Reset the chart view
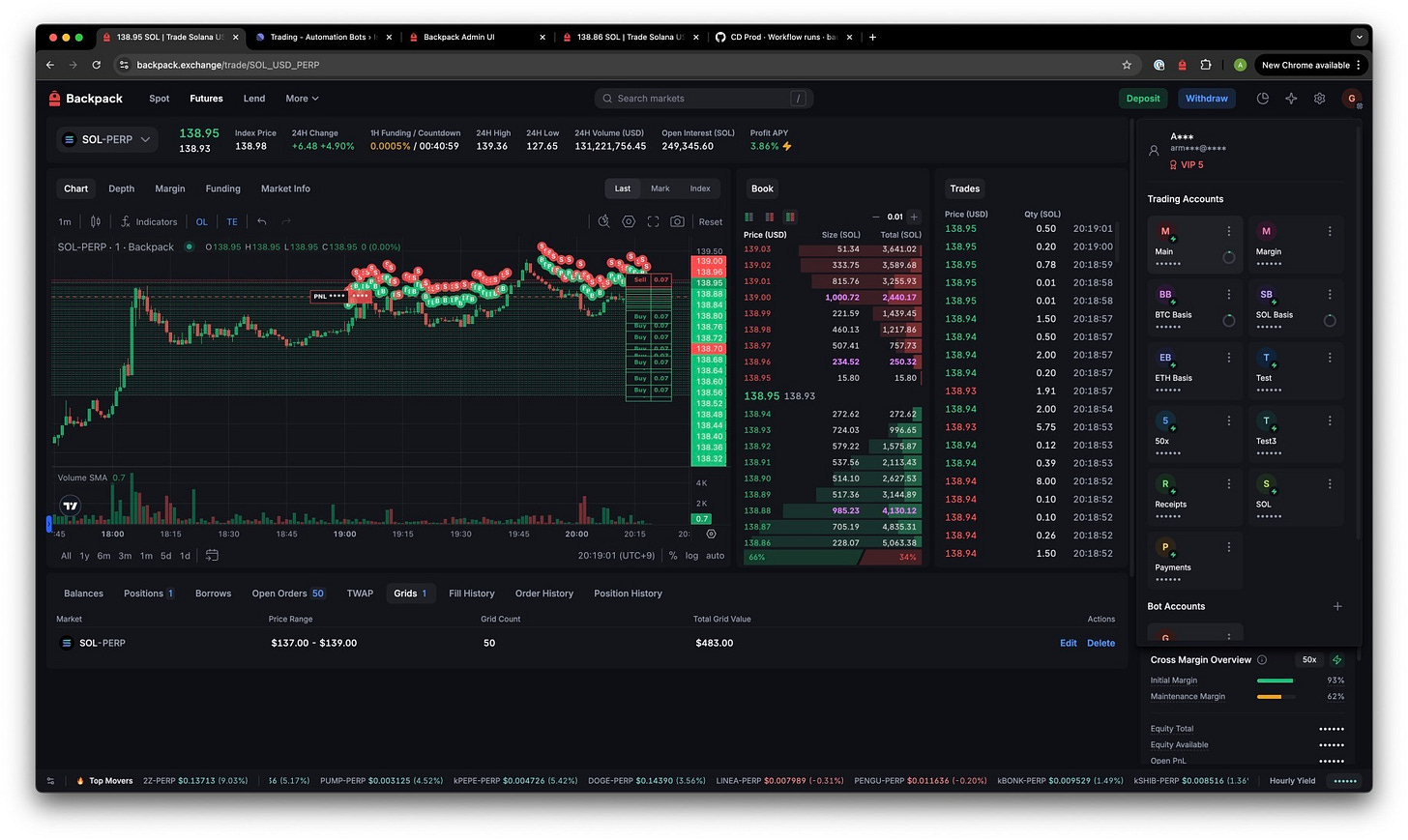Image resolution: width=1408 pixels, height=840 pixels. (711, 222)
